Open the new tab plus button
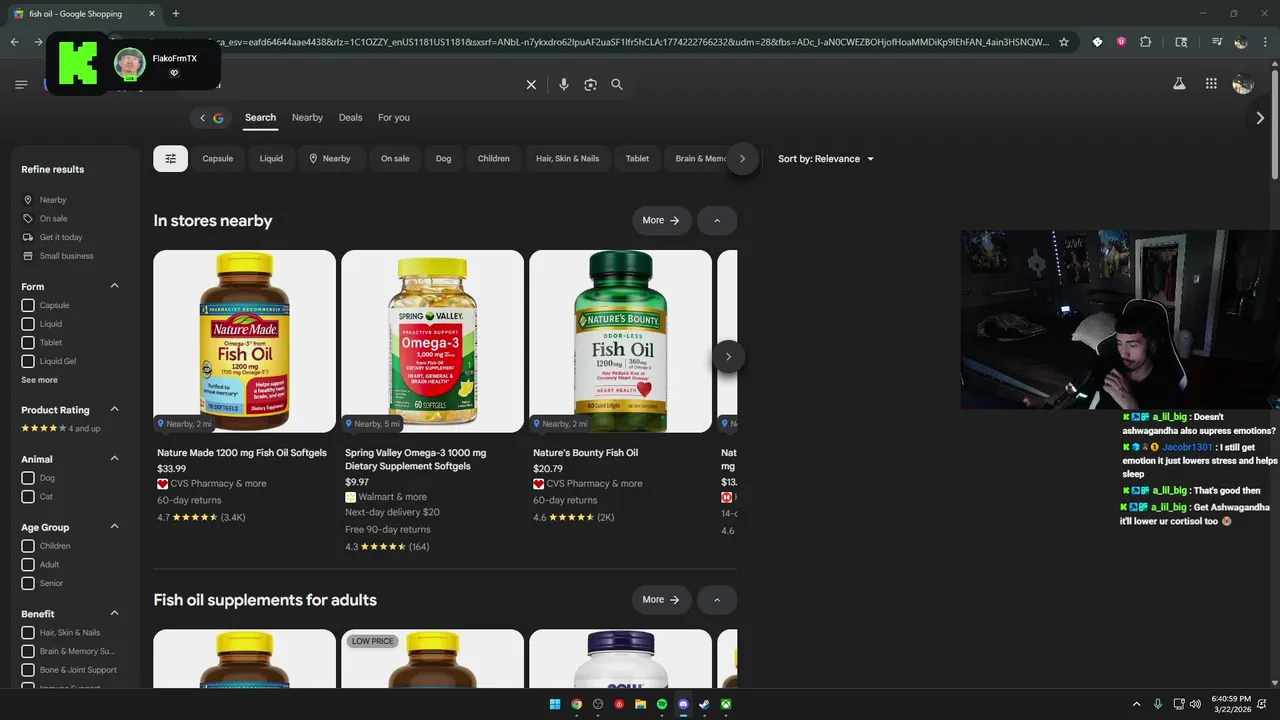The image size is (1280, 720). [x=176, y=14]
